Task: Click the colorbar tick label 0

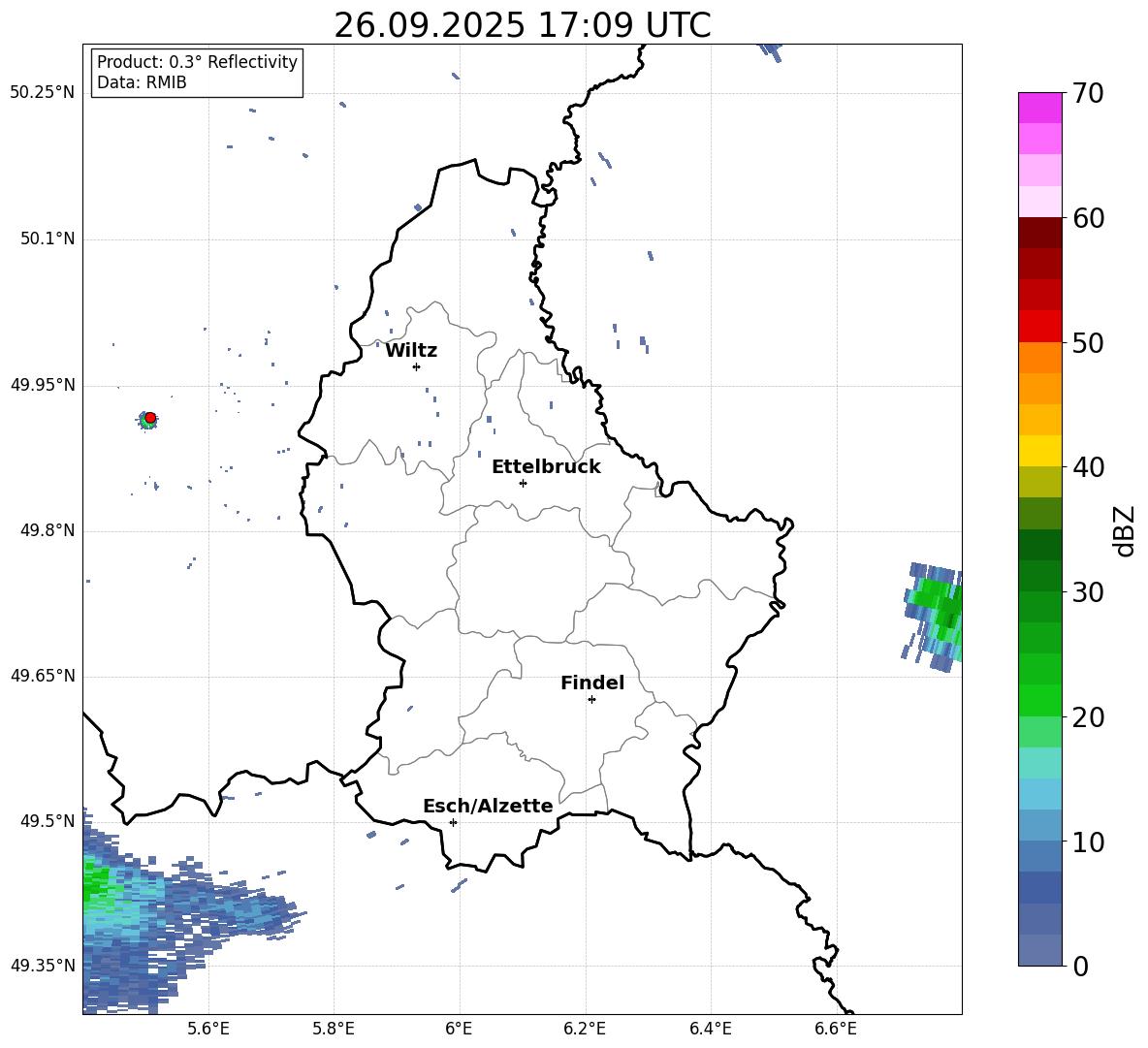Action: tap(1081, 966)
